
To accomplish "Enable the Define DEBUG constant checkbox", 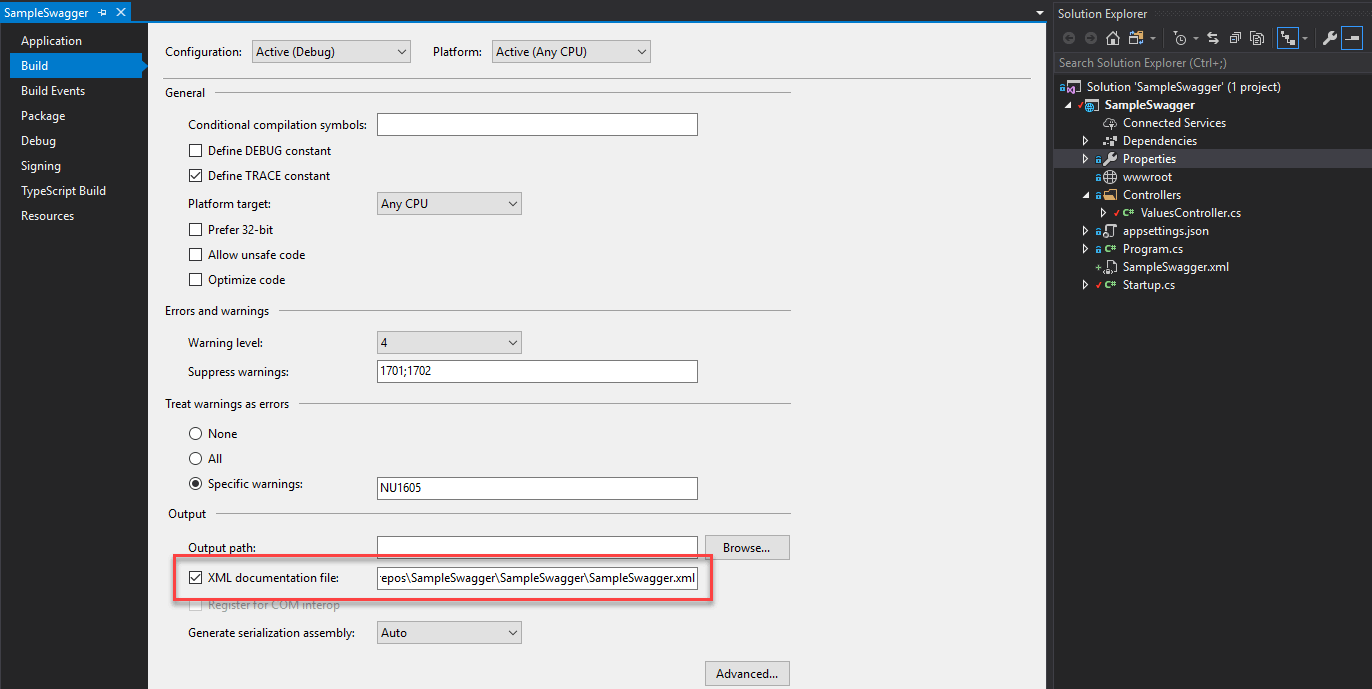I will 196,151.
